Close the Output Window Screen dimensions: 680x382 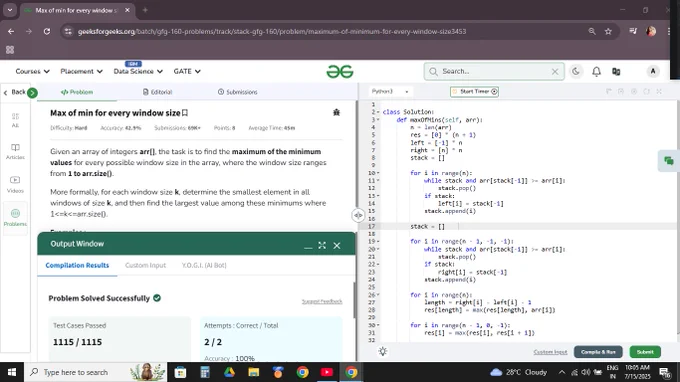(337, 245)
